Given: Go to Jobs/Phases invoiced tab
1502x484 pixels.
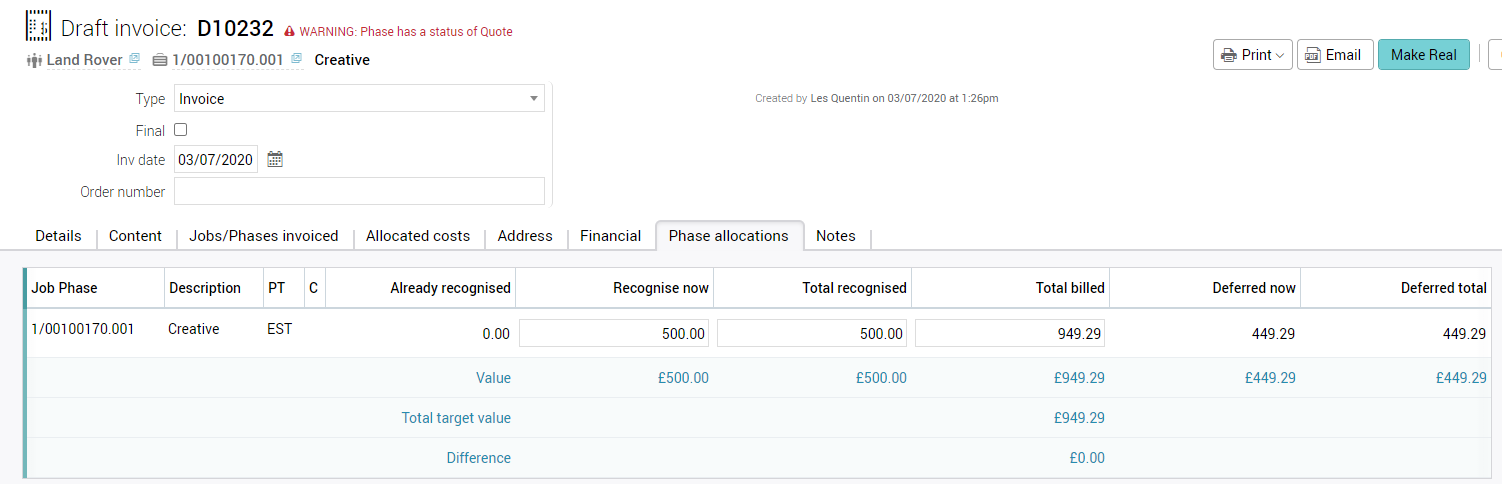Looking at the screenshot, I should 264,236.
